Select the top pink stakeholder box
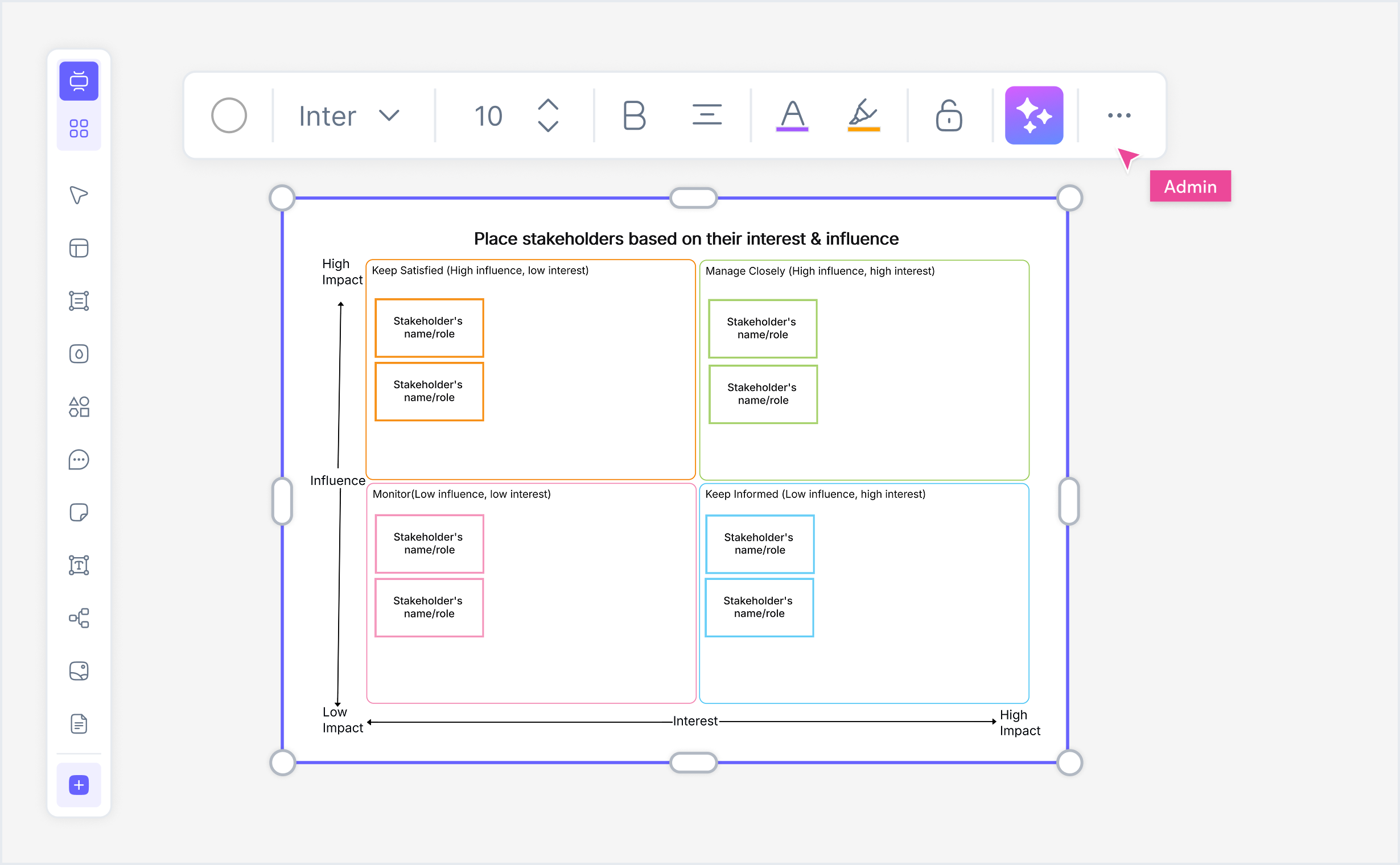The width and height of the screenshot is (1400, 865). 429,544
